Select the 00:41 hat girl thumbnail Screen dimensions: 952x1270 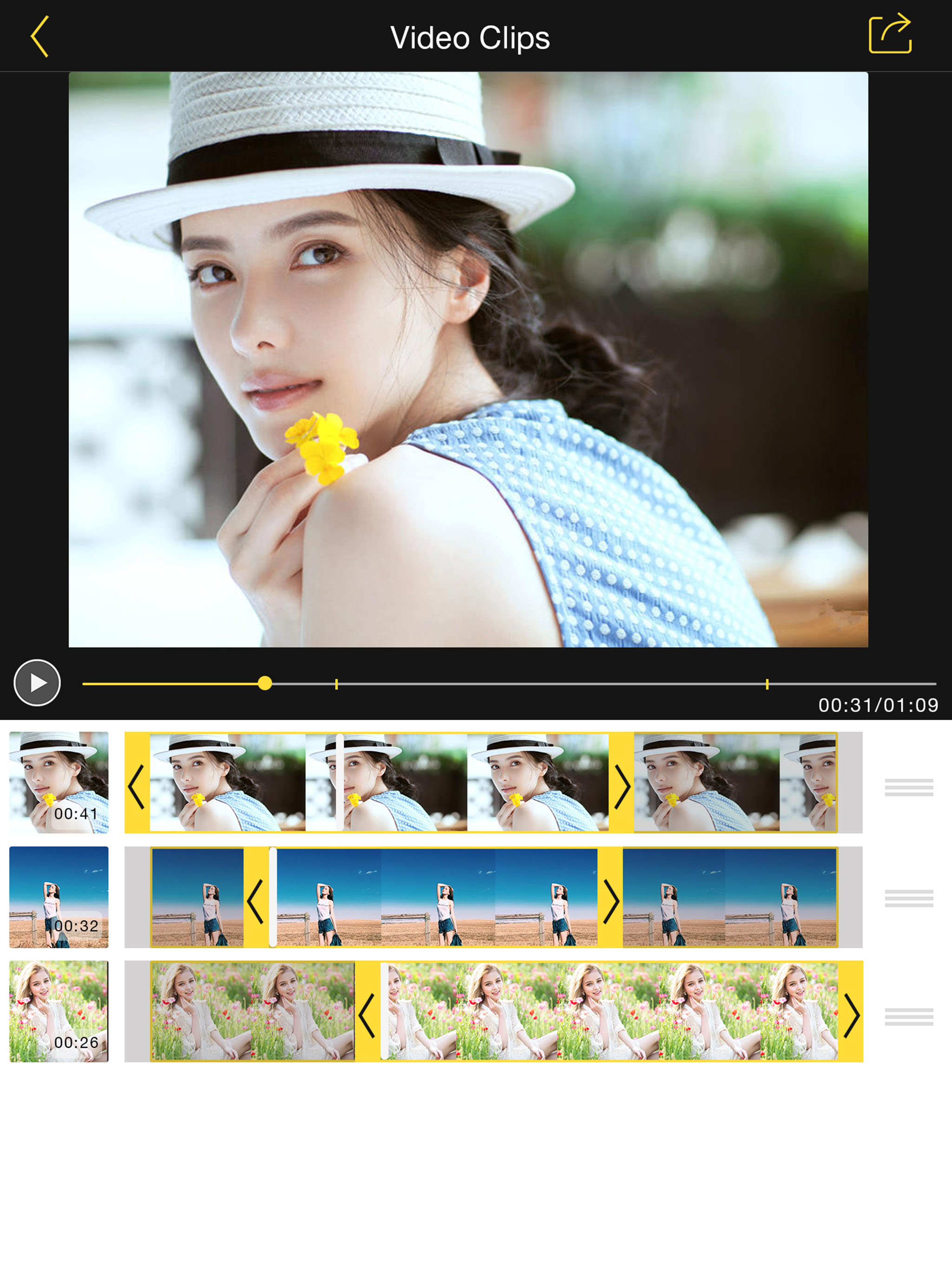(59, 782)
